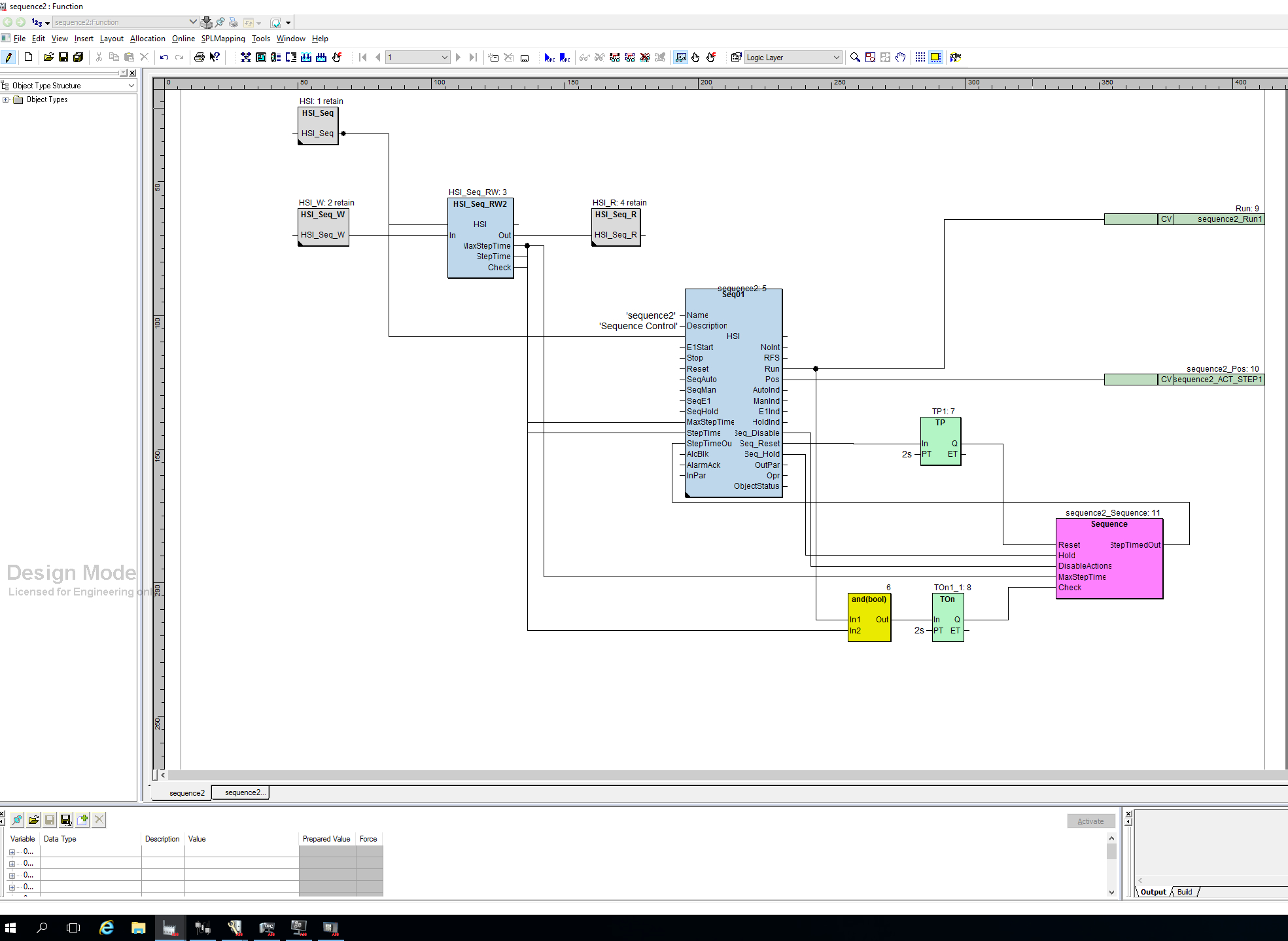The width and height of the screenshot is (1288, 941).
Task: Open the SPLMapping menu
Action: 223,39
